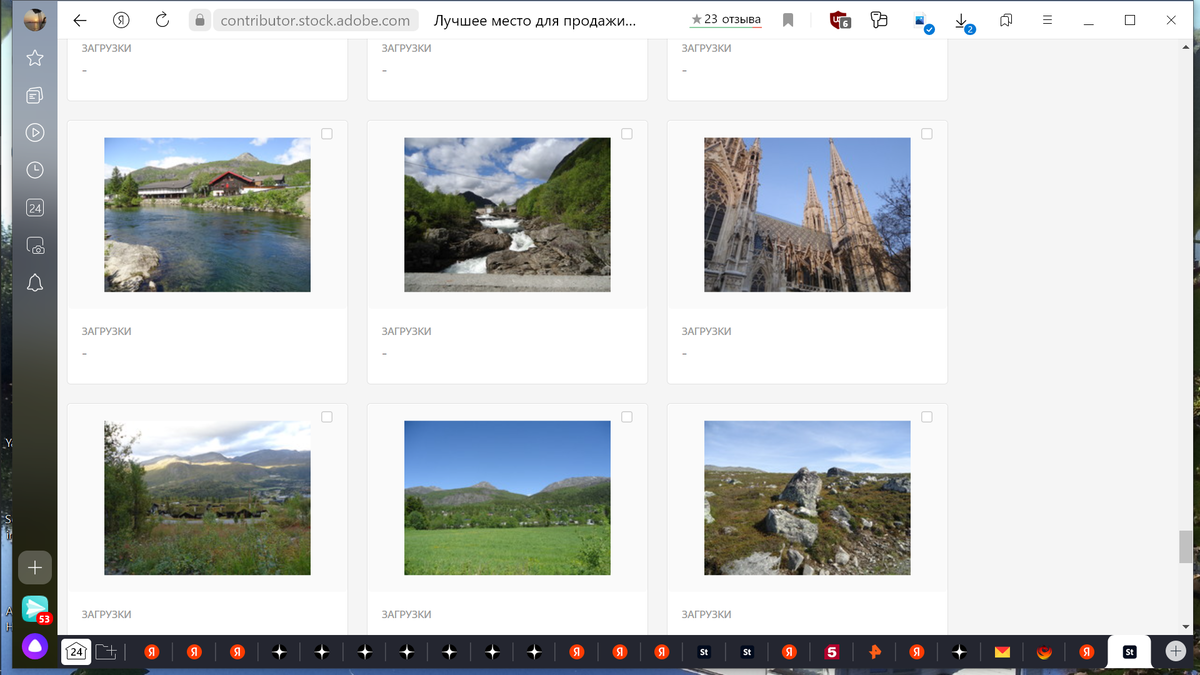Viewport: 1200px width, 675px height.
Task: Open the Yandex home Я button
Action: point(121,20)
